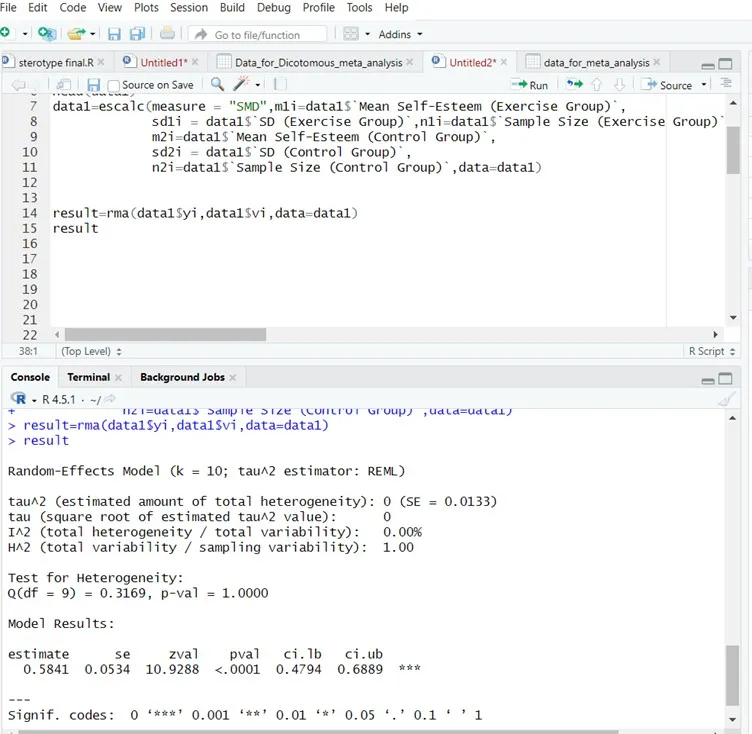Viewport: 752px width, 734px height.
Task: Go to previous section up arrow
Action: click(597, 85)
